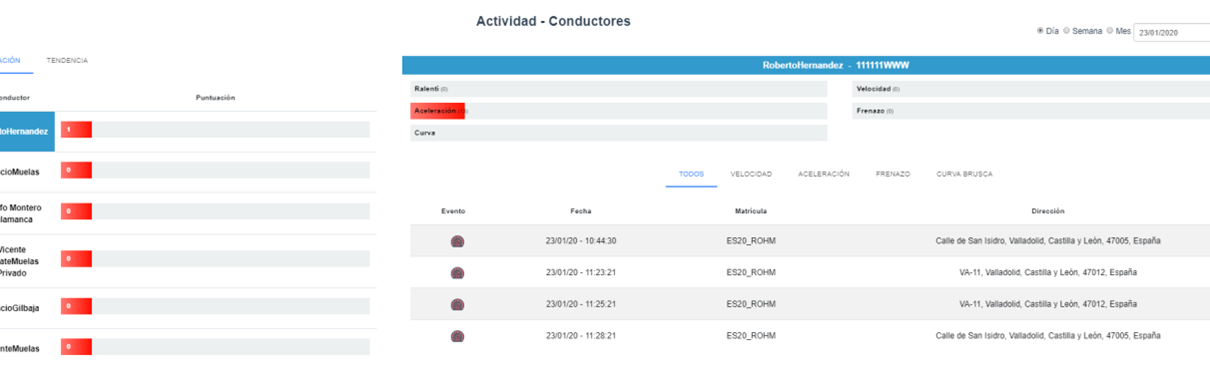
Task: Open the CURVA BRUSCA events tab
Action: (964, 174)
